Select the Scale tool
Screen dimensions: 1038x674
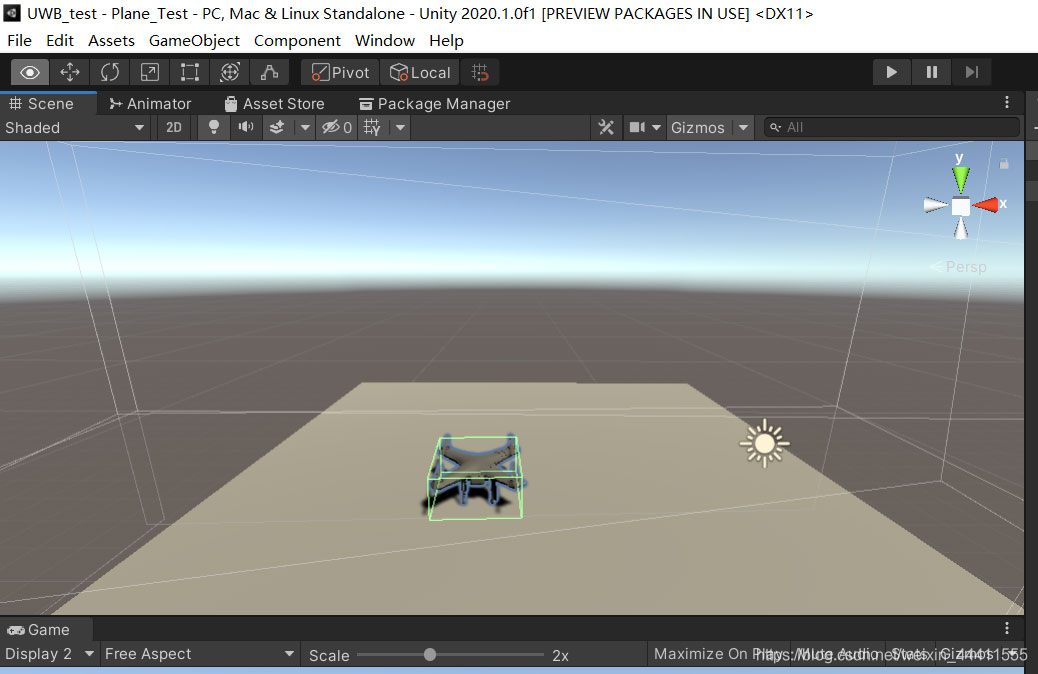click(150, 72)
